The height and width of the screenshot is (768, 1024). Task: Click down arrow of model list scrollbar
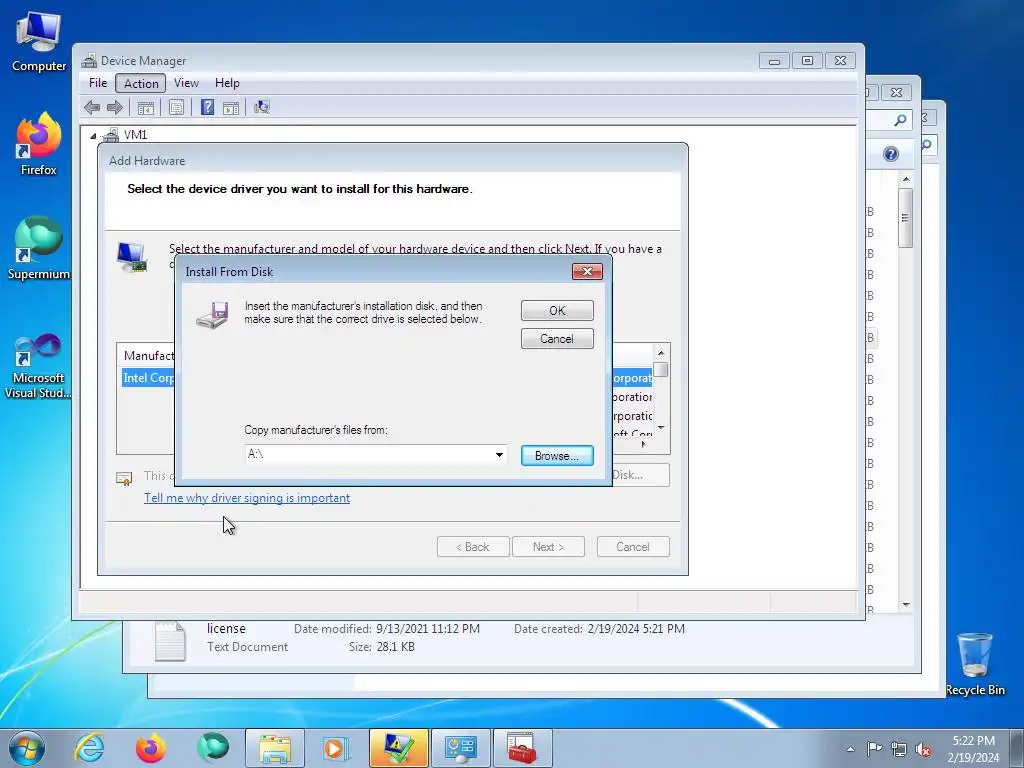click(x=661, y=428)
